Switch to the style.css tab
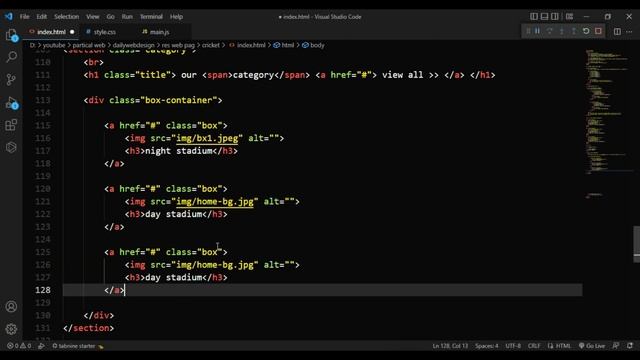Screen dimensions: 640x360 [x=104, y=32]
